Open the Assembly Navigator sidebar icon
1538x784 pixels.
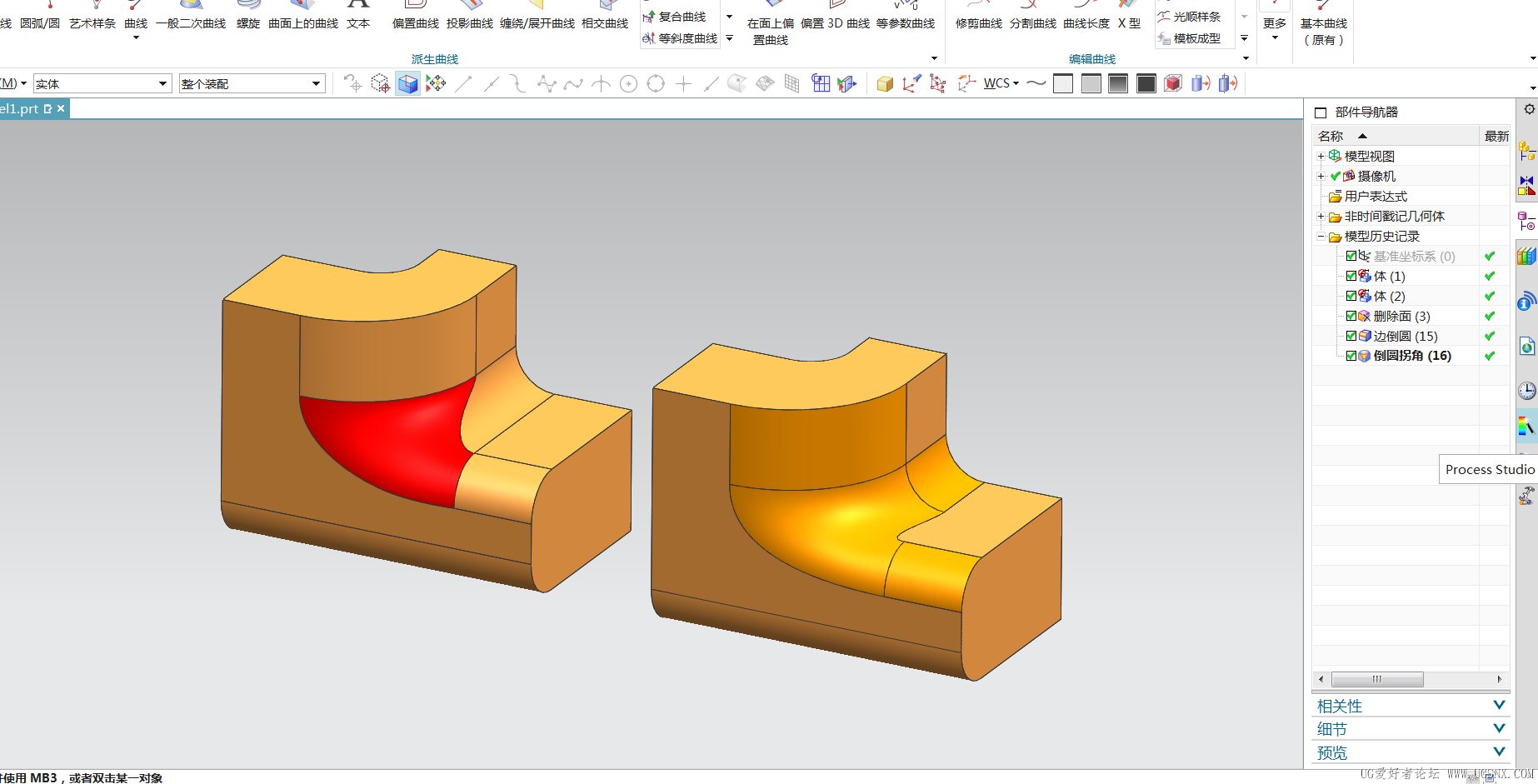[x=1526, y=152]
